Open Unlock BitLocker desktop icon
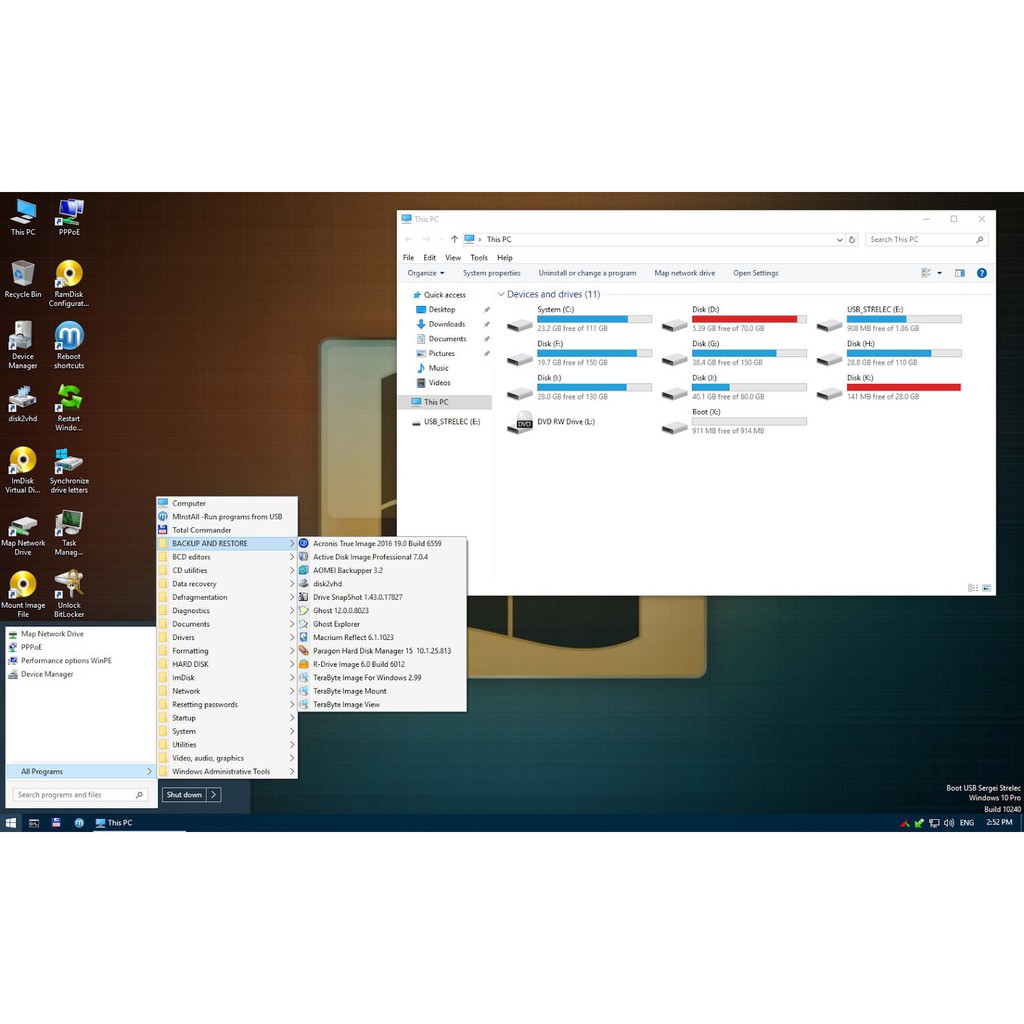Image resolution: width=1024 pixels, height=1024 pixels. tap(69, 588)
